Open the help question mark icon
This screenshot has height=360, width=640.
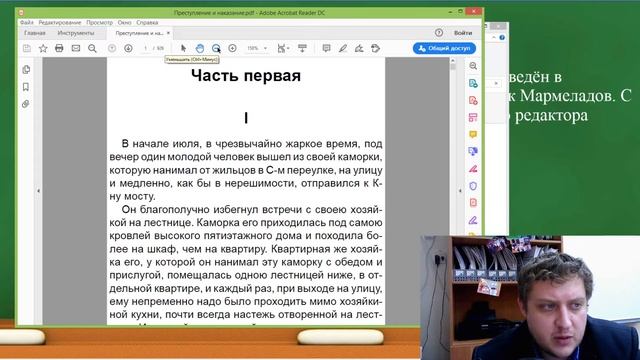coord(439,33)
